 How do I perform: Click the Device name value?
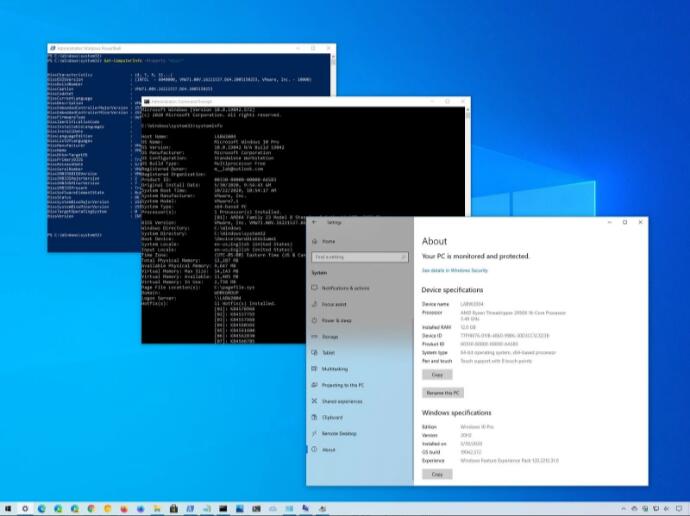pyautogui.click(x=472, y=304)
